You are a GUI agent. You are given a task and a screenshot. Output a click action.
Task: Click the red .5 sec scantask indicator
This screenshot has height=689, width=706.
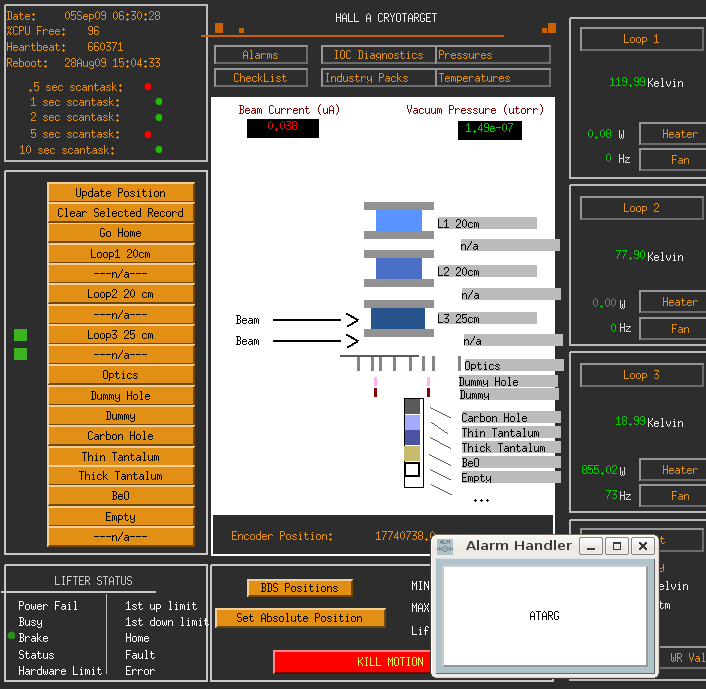(148, 86)
